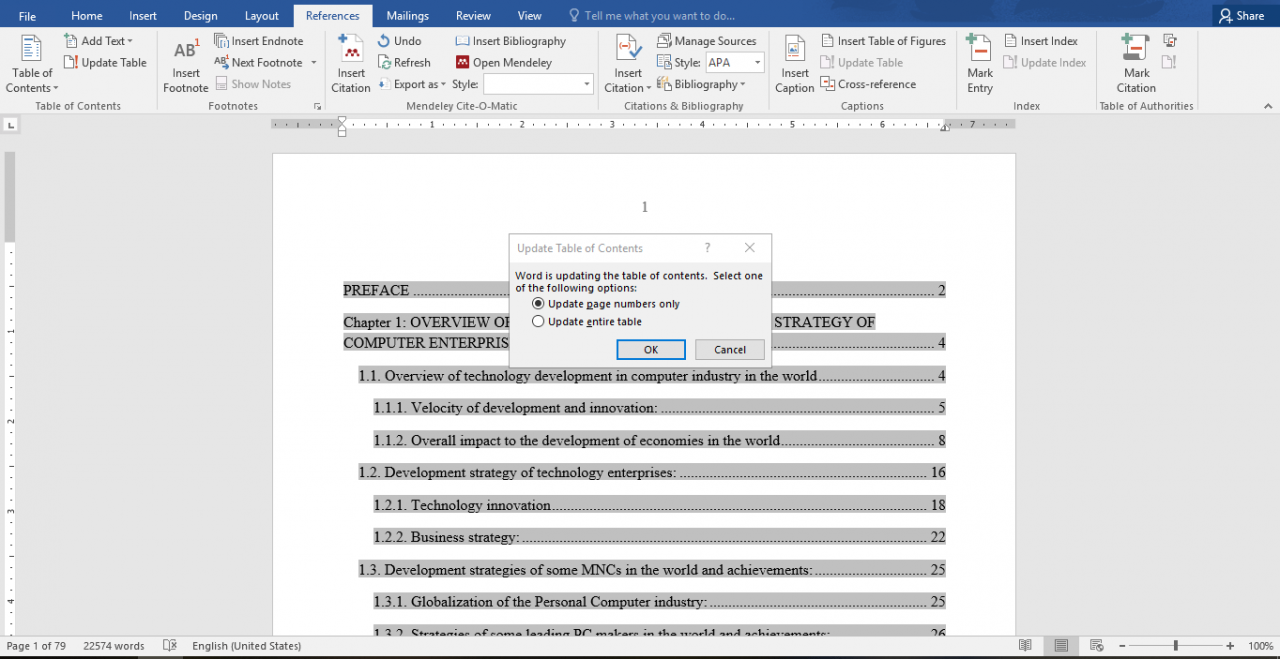Click the Insert Caption button
Image resolution: width=1280 pixels, height=659 pixels.
click(x=795, y=65)
